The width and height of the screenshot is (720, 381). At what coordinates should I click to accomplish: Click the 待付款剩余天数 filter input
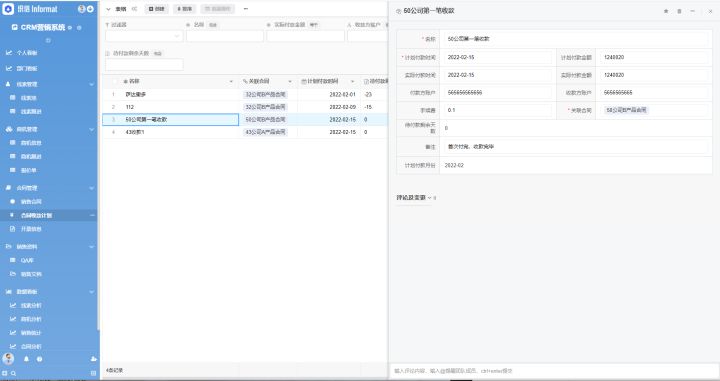pos(144,65)
